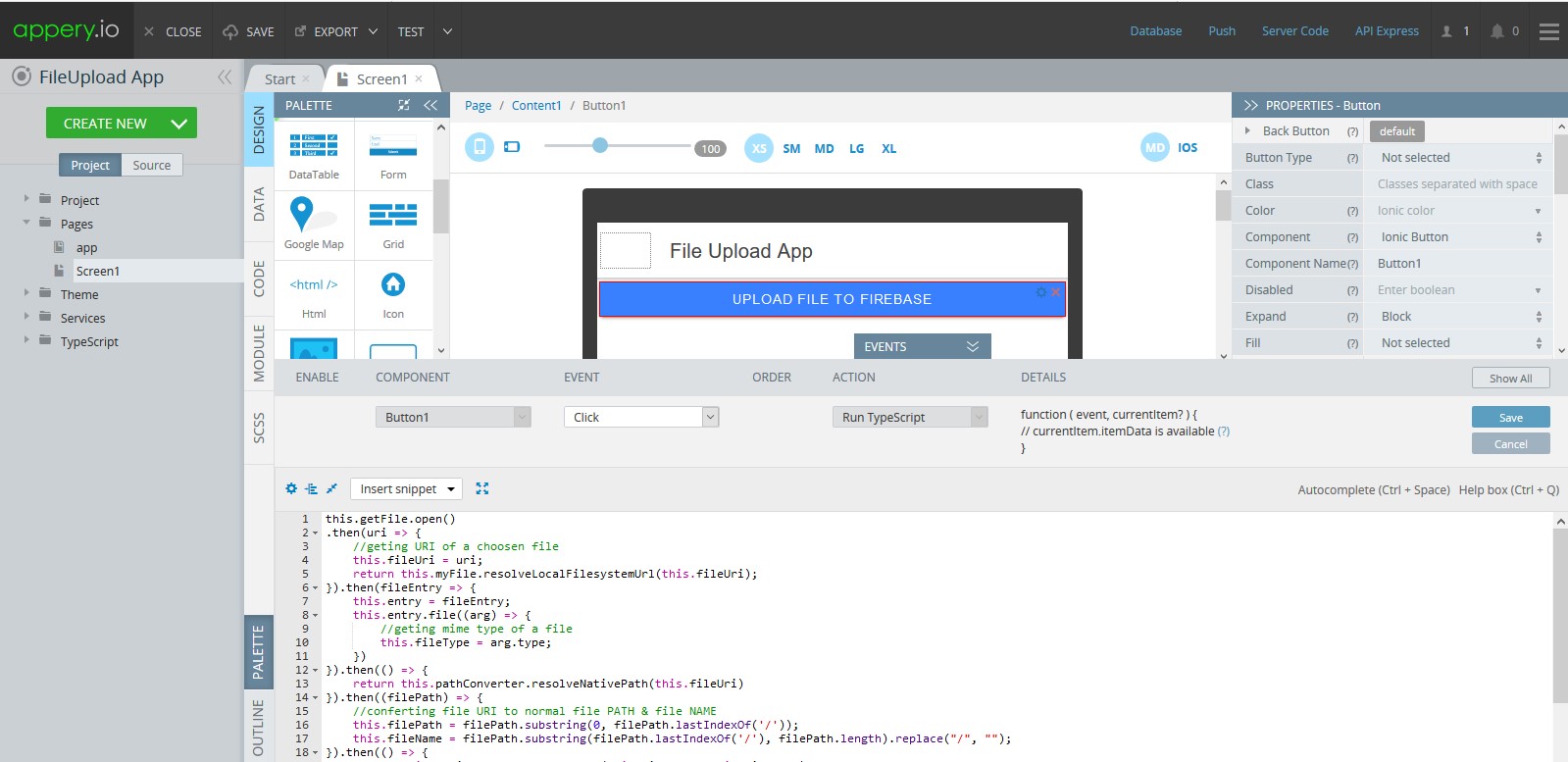Screen dimensions: 1568x762
Task: Open the Button1 component dropdown
Action: [453, 417]
